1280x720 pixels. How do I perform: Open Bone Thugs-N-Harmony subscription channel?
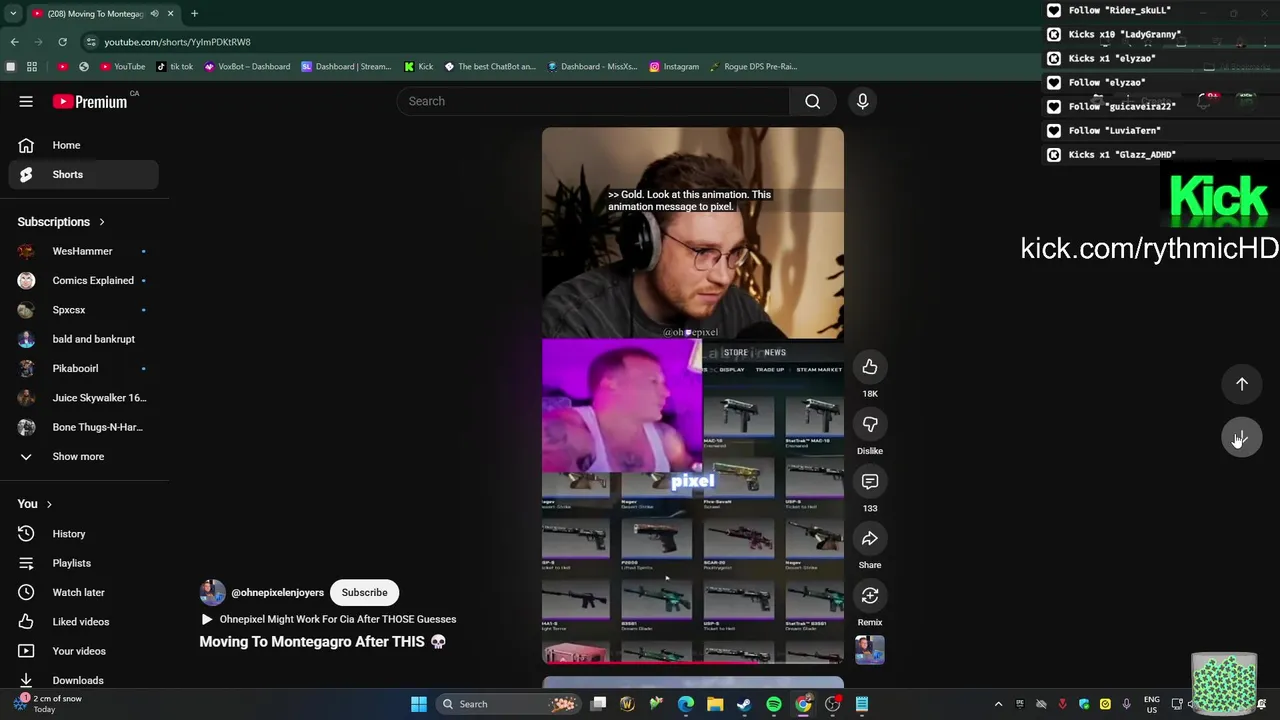tap(84, 427)
